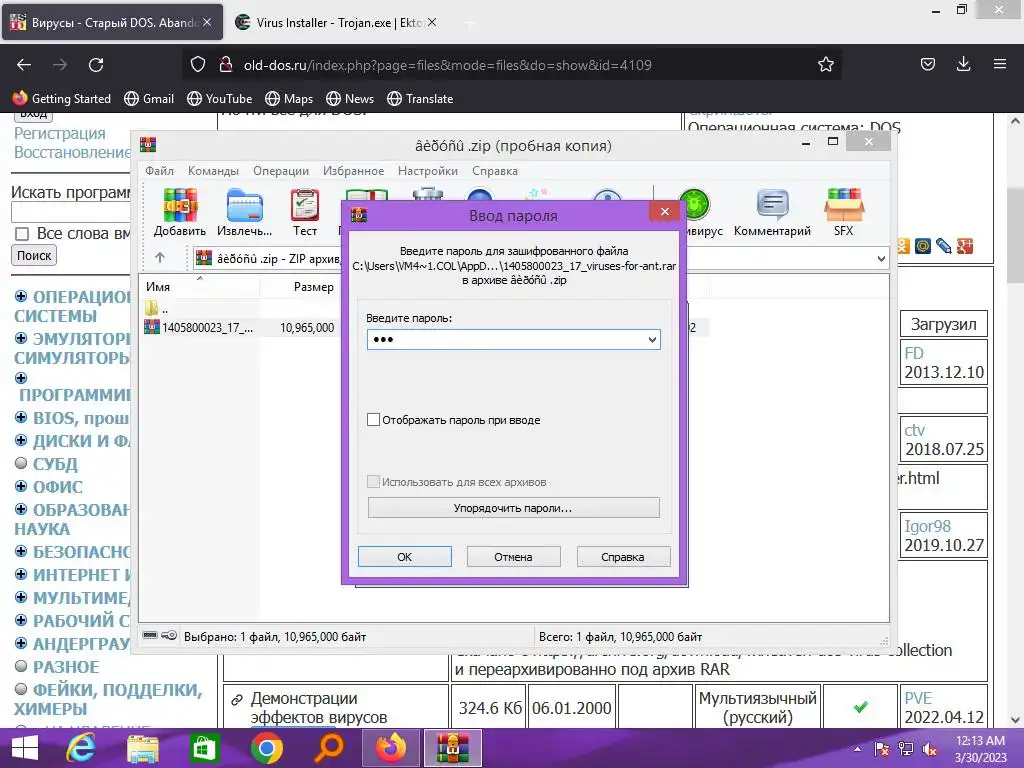Click the Тест toolbar icon in WinRAR

pyautogui.click(x=304, y=212)
